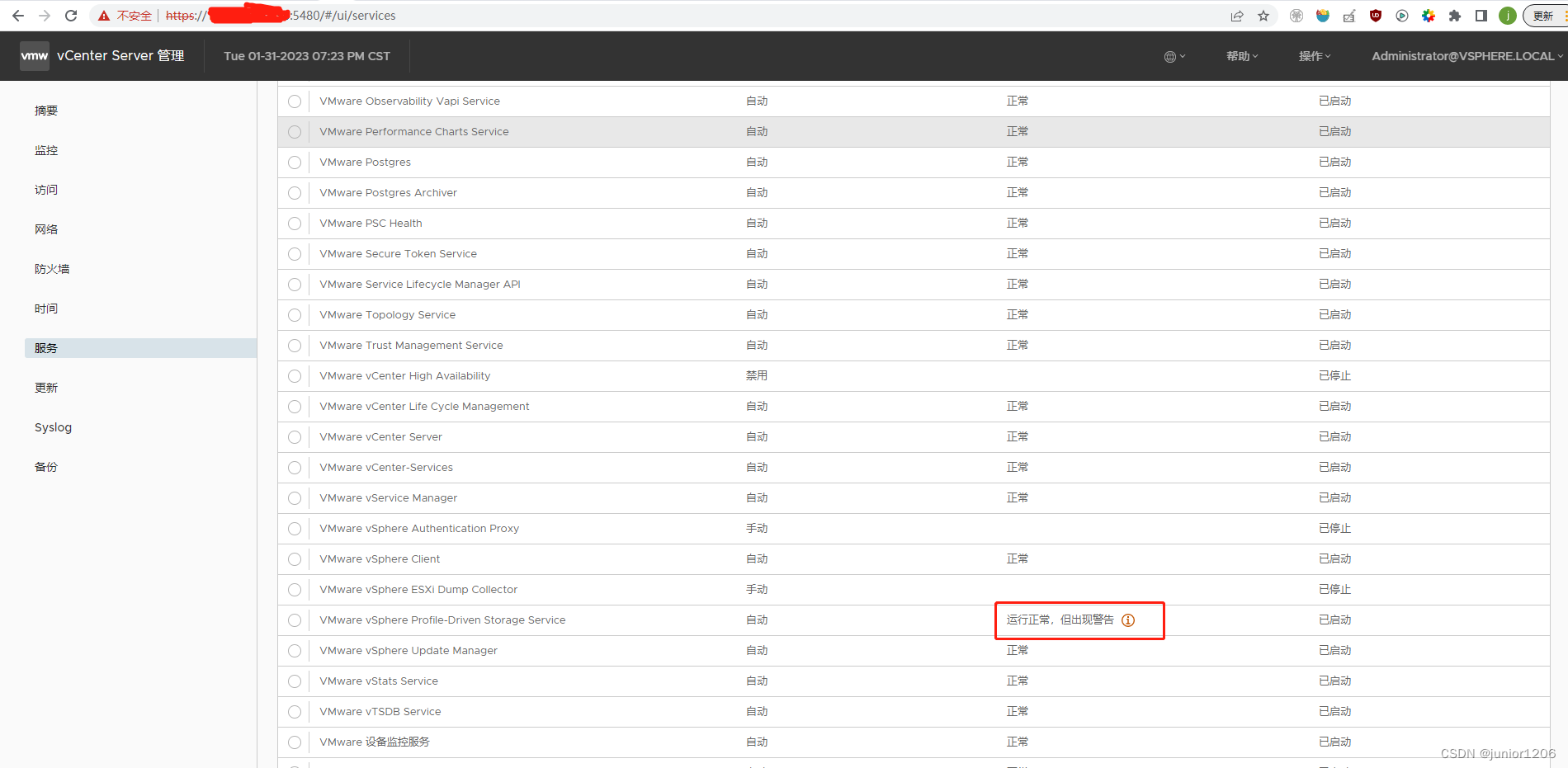The height and width of the screenshot is (768, 1568).
Task: Select the VMware Postgres Archiver radio button
Action: pyautogui.click(x=295, y=193)
